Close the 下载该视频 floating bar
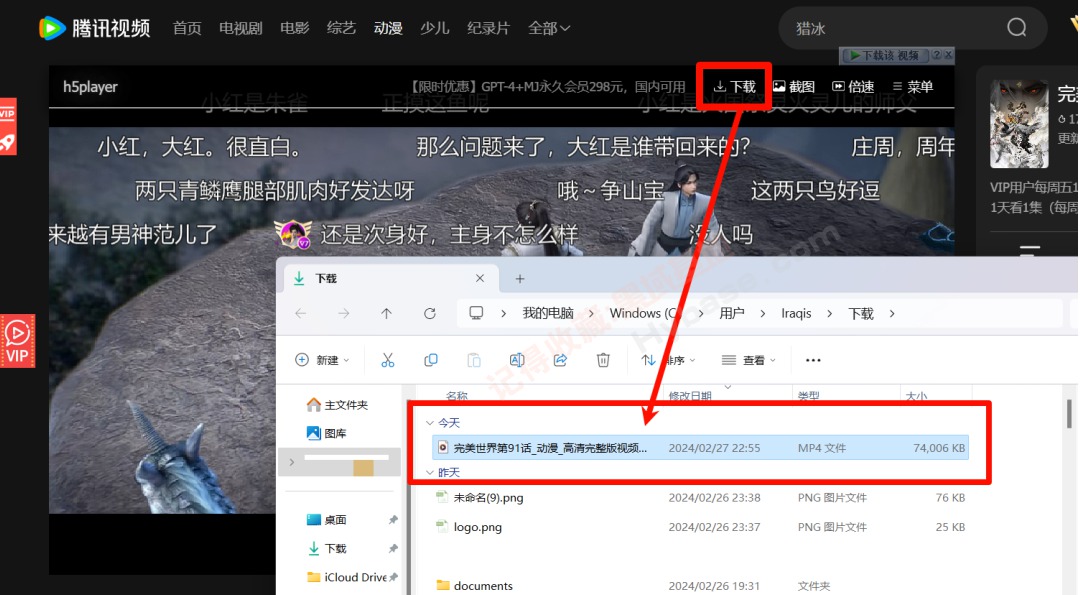Screen dimensions: 1080x595 click(x=948, y=54)
